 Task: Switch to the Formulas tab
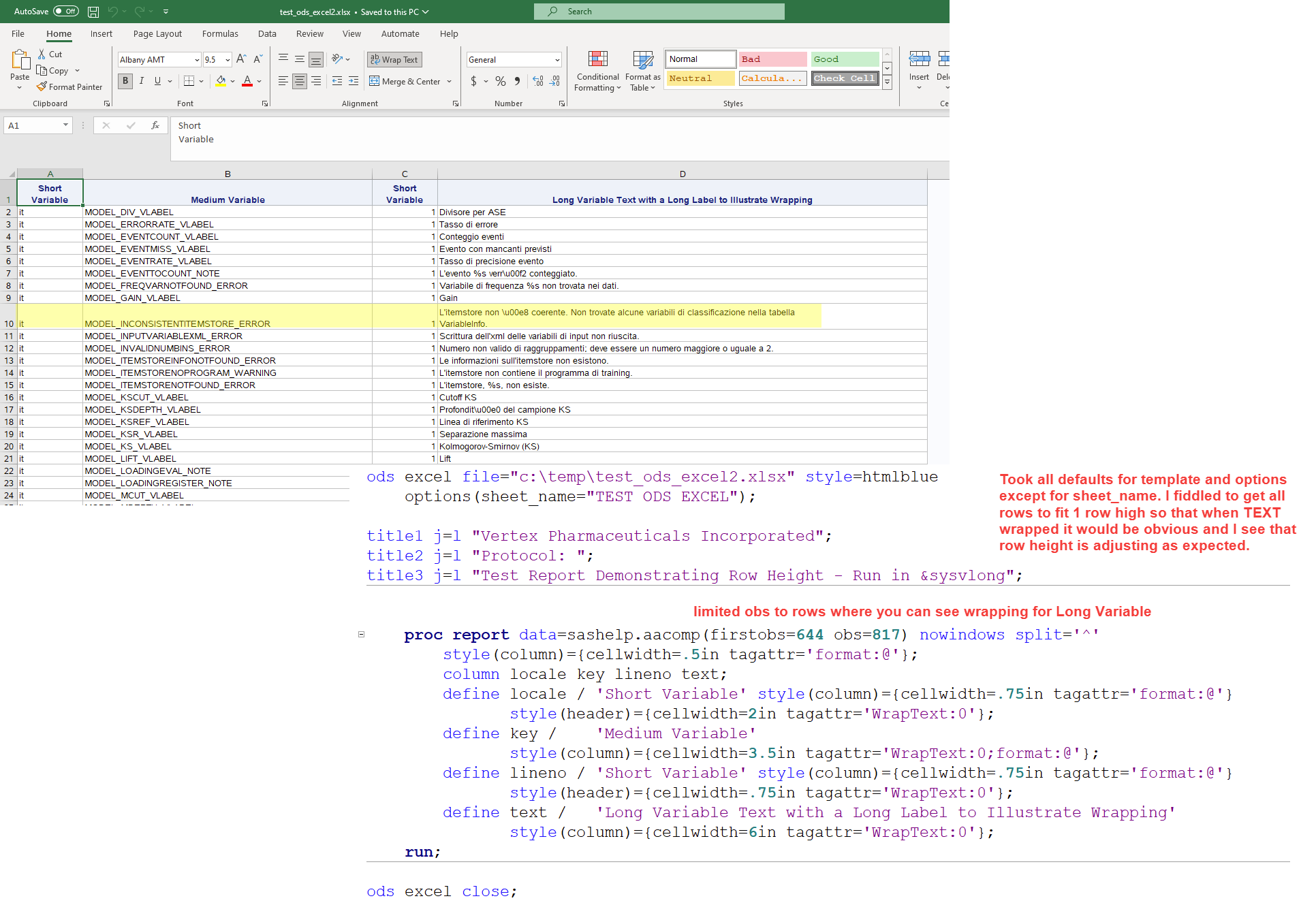pos(220,33)
